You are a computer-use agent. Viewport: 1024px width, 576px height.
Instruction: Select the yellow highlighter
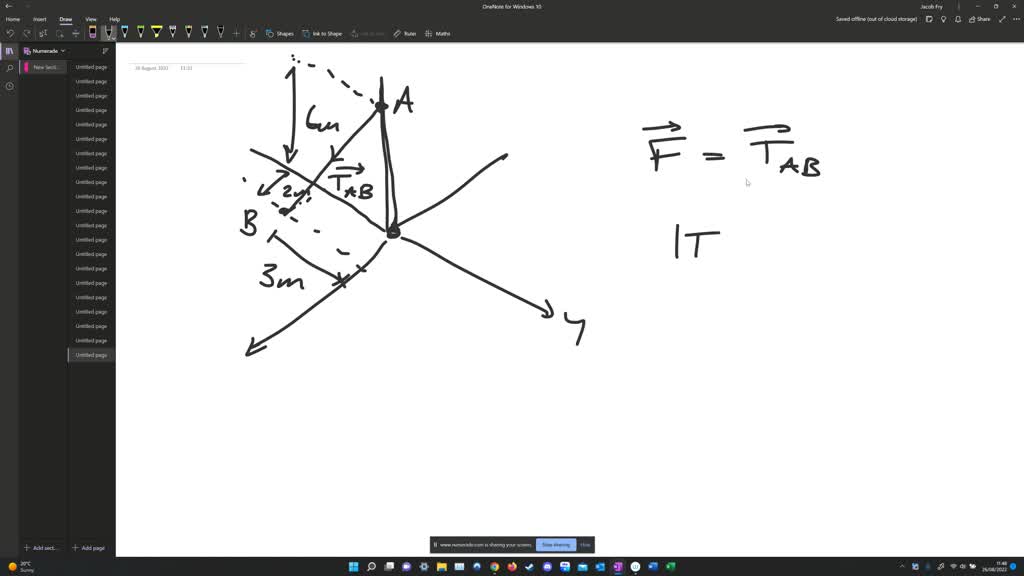click(156, 33)
